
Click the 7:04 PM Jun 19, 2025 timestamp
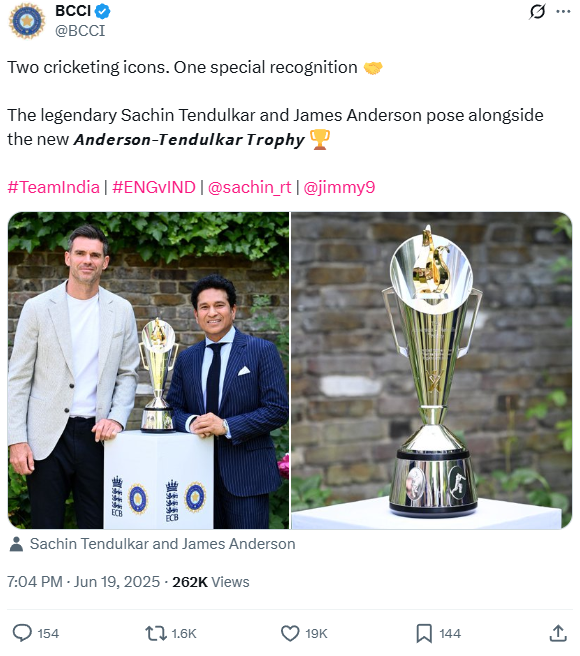tap(83, 582)
